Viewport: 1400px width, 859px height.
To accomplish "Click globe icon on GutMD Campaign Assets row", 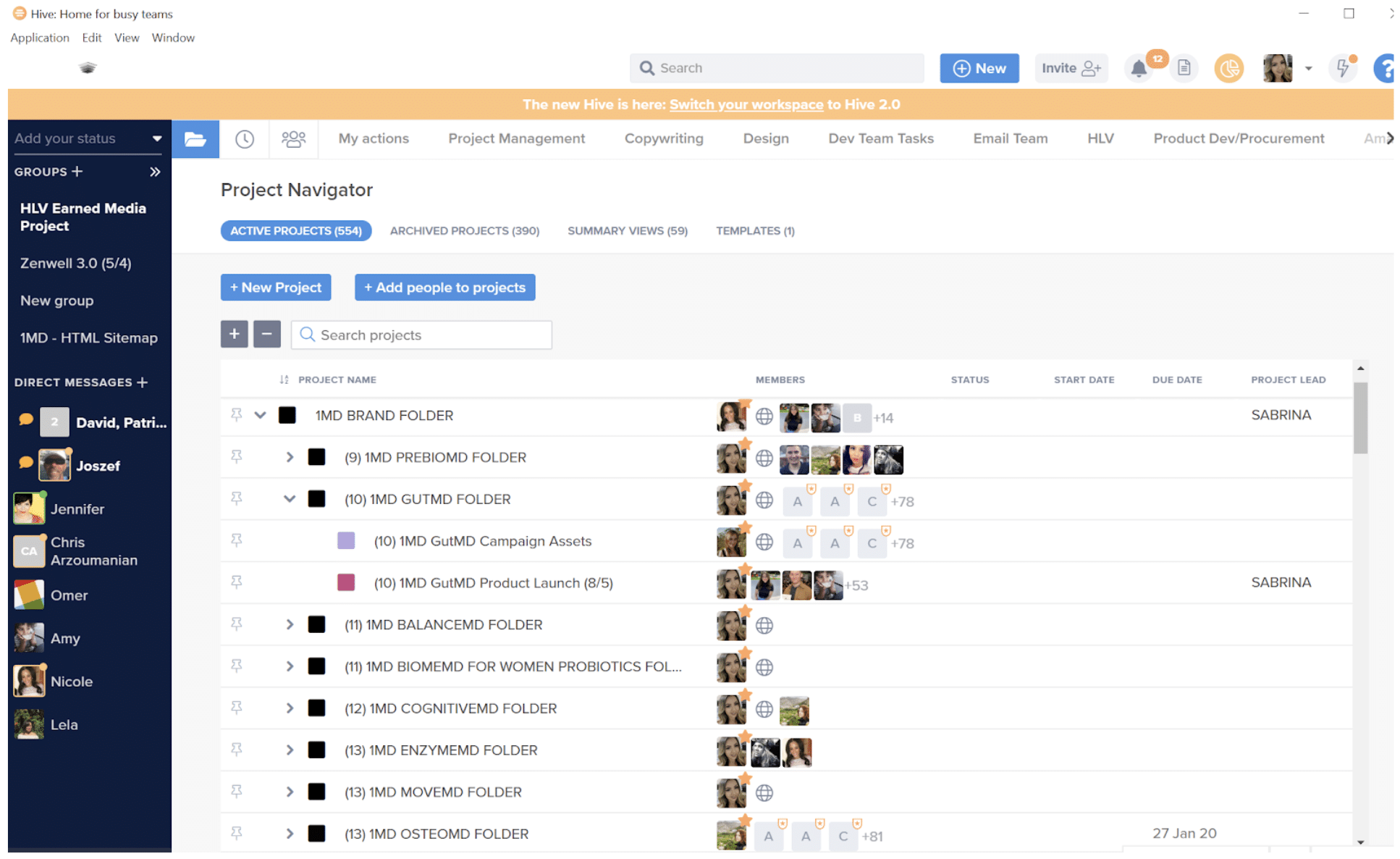I will pyautogui.click(x=764, y=542).
